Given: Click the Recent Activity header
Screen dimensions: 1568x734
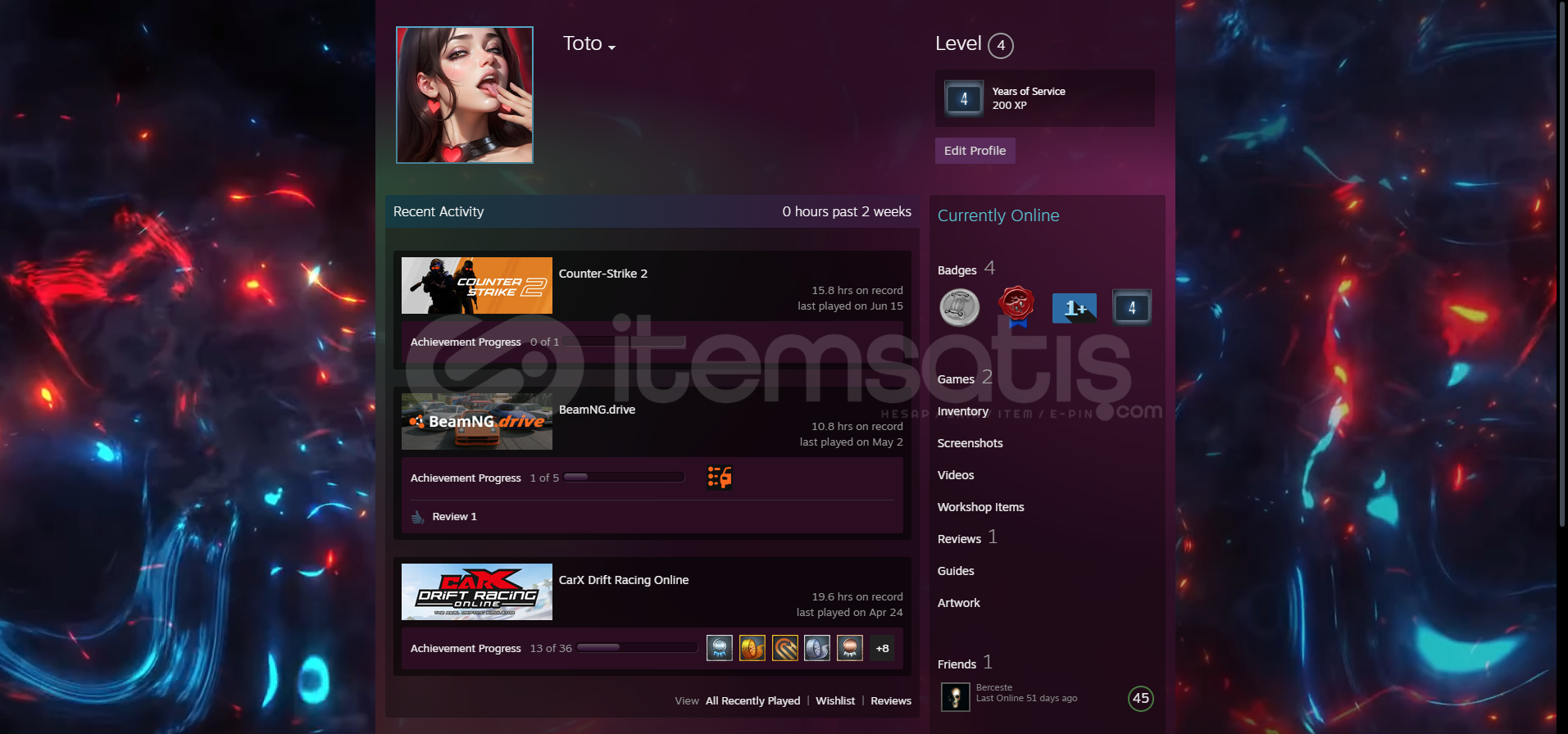Looking at the screenshot, I should (x=439, y=211).
